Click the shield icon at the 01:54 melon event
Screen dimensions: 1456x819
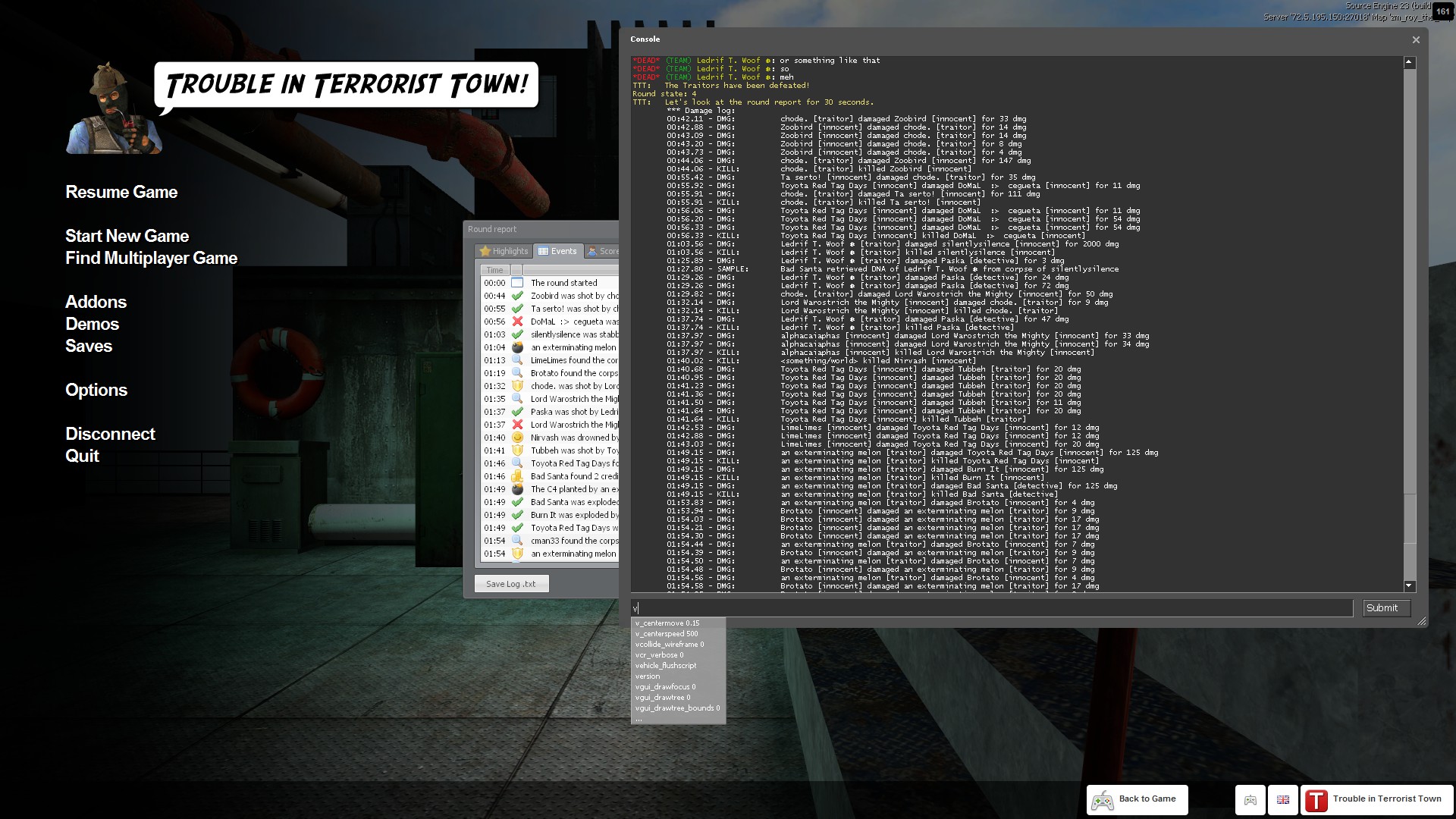click(x=517, y=554)
